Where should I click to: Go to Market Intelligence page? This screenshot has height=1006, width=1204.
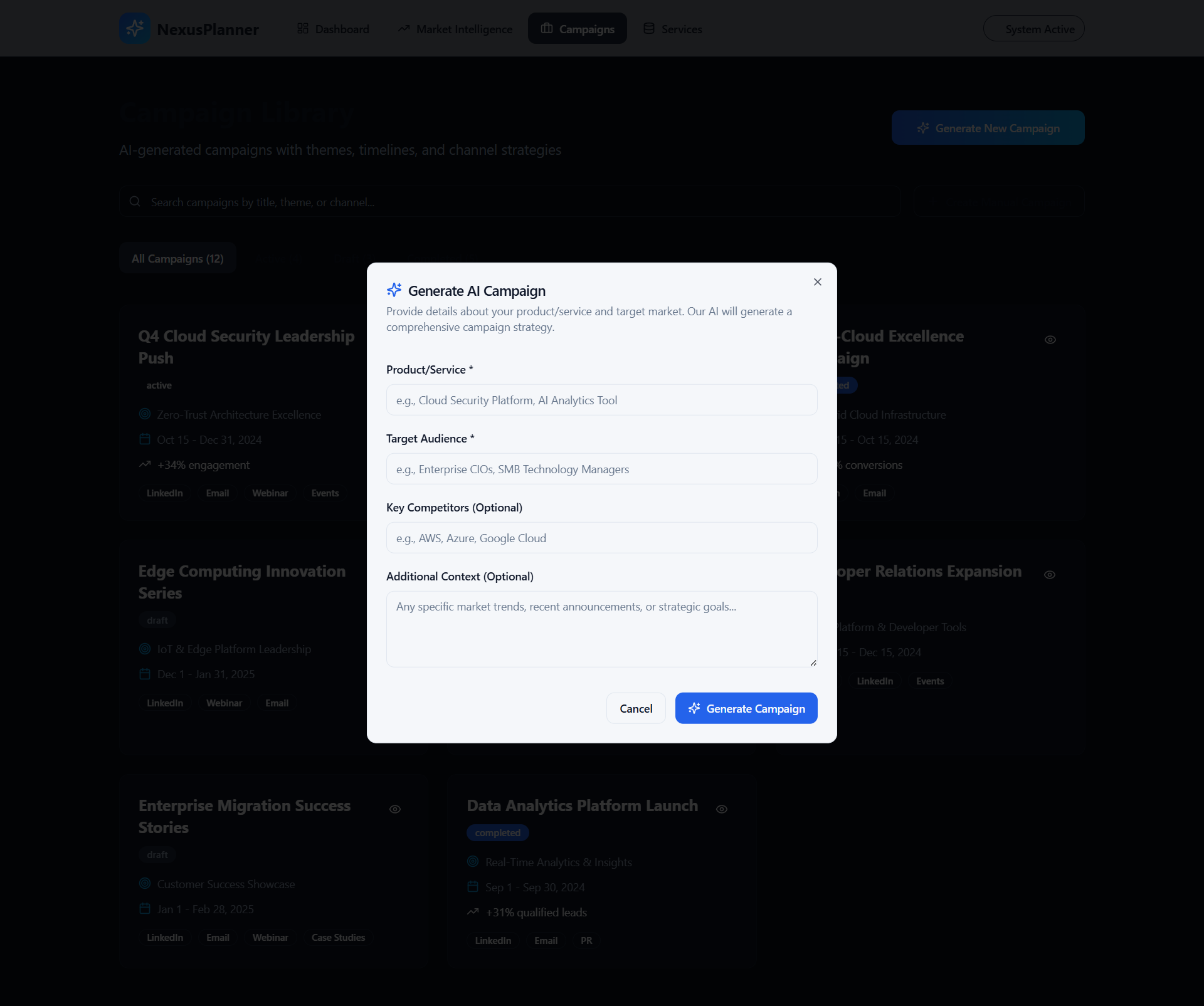(x=455, y=29)
